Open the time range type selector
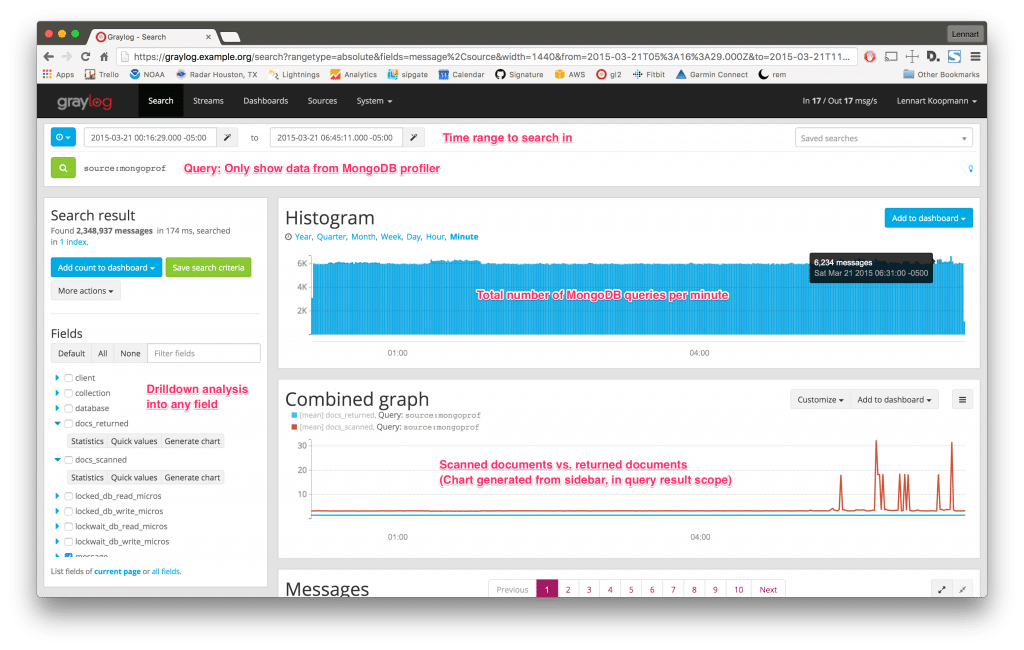This screenshot has width=1024, height=650. [63, 137]
